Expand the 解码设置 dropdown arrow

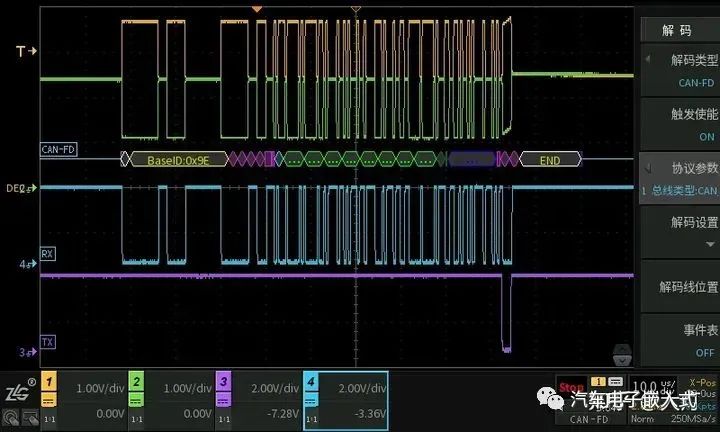tap(710, 244)
